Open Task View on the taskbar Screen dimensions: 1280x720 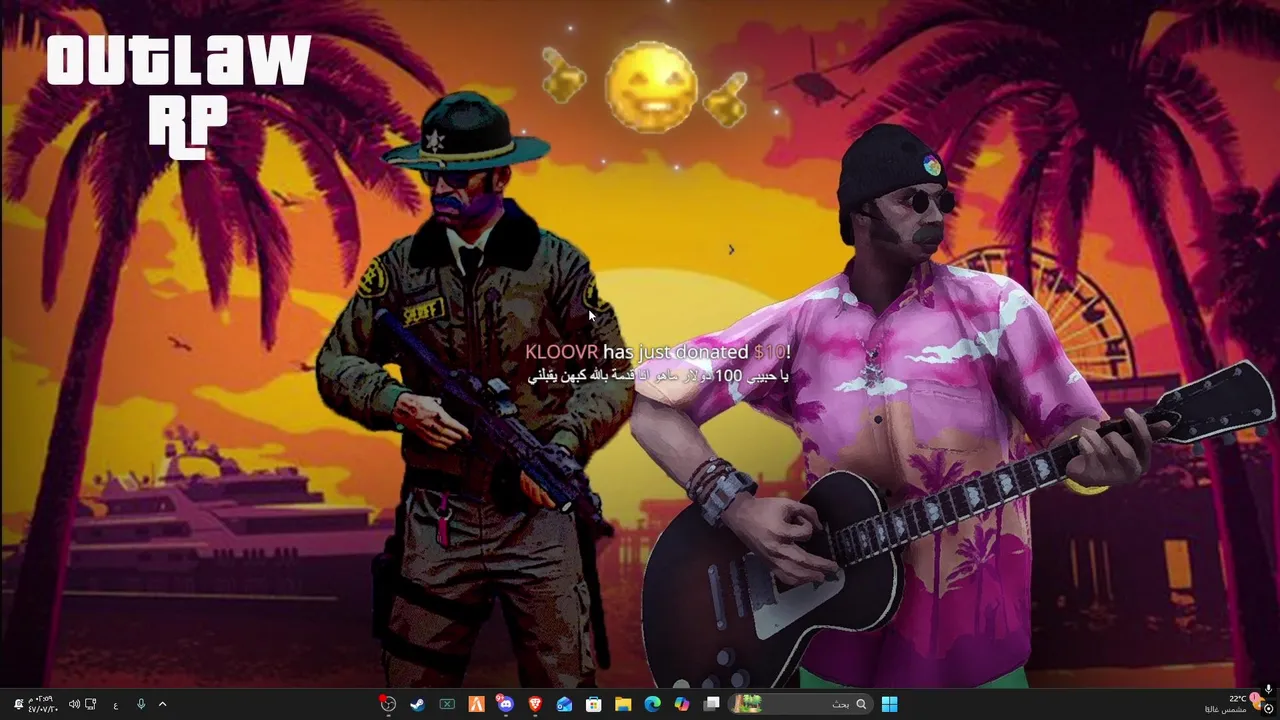coord(711,704)
